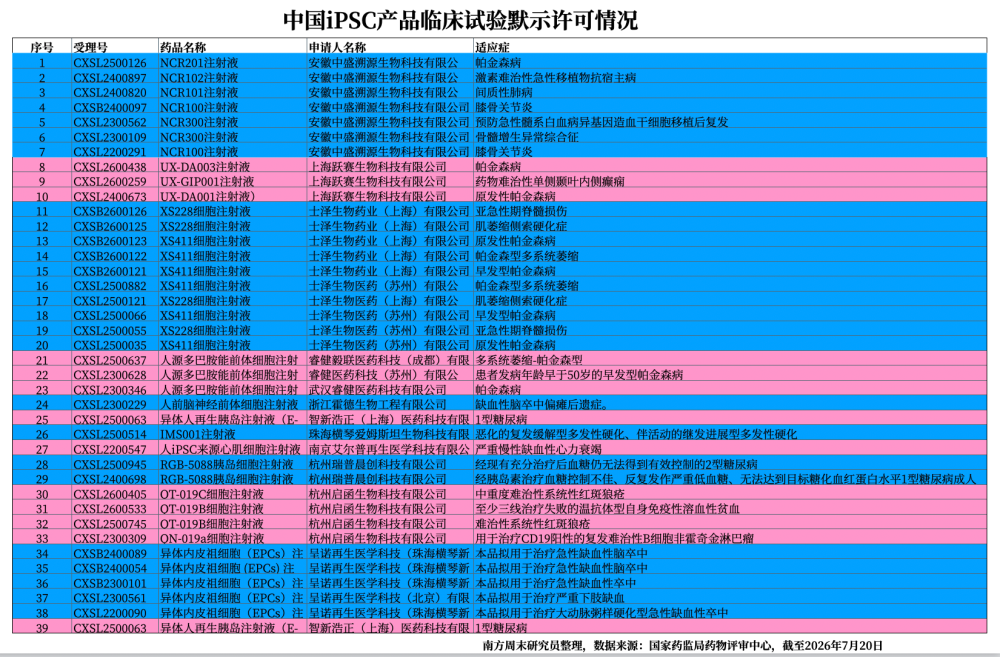
Task: Select cell CXSB2400089
Action: [x=110, y=554]
